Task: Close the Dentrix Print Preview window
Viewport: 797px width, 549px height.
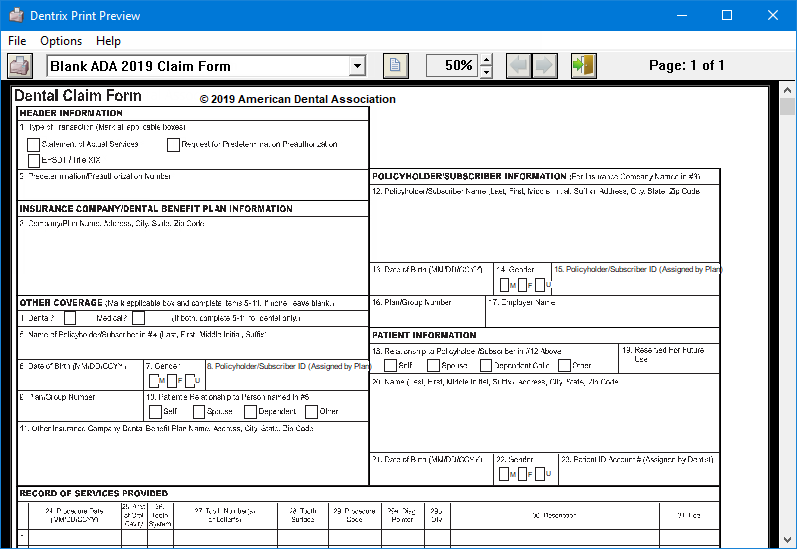Action: 773,15
